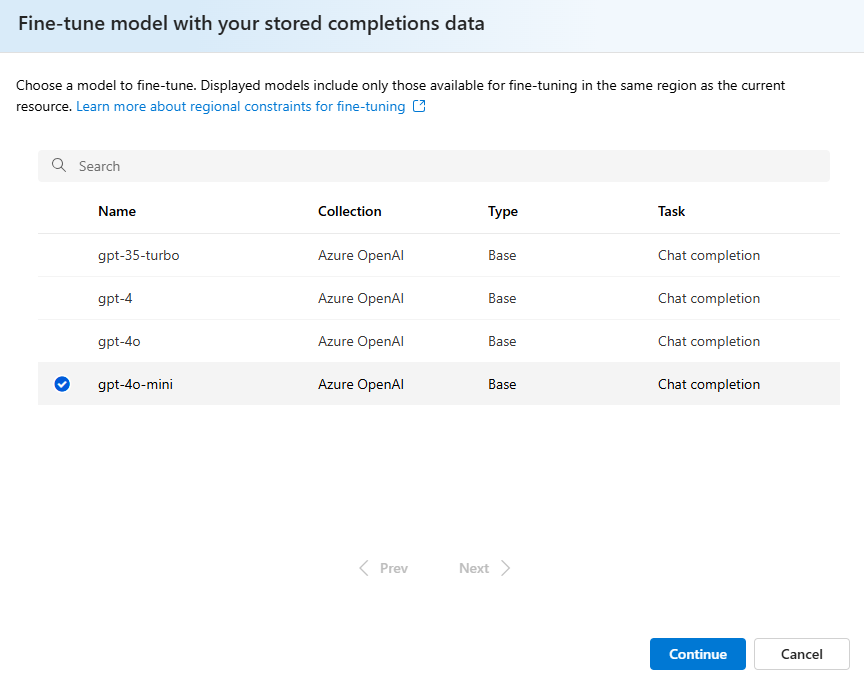Viewport: 864px width, 679px height.
Task: Click the gpt-4o-mini model name
Action: [x=135, y=384]
